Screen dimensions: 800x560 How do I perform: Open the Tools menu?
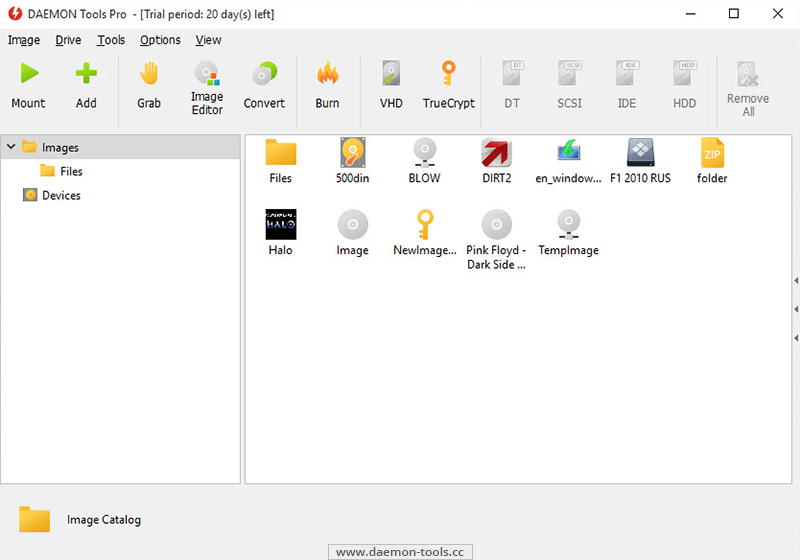click(111, 40)
